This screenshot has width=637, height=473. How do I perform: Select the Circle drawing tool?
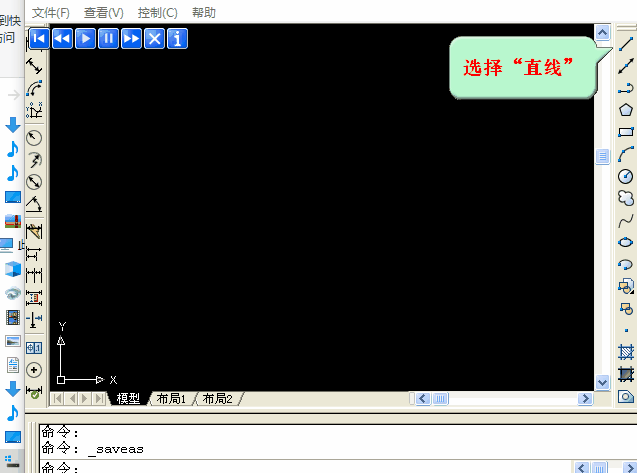[626, 176]
